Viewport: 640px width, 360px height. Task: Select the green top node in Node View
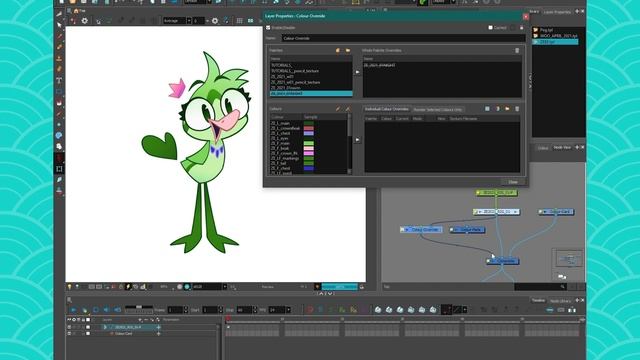click(x=497, y=193)
